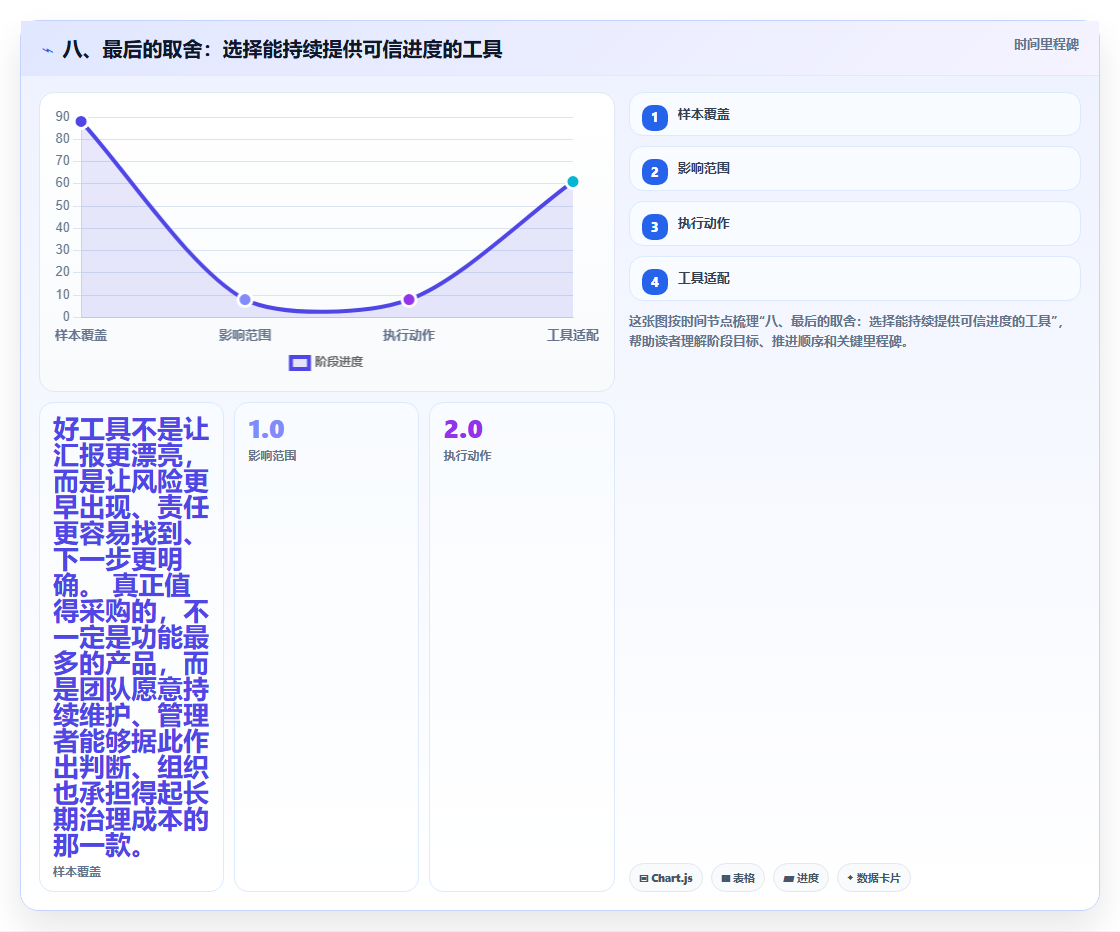The image size is (1120, 932).
Task: Click the icon inside the 表格 chip
Action: [726, 878]
